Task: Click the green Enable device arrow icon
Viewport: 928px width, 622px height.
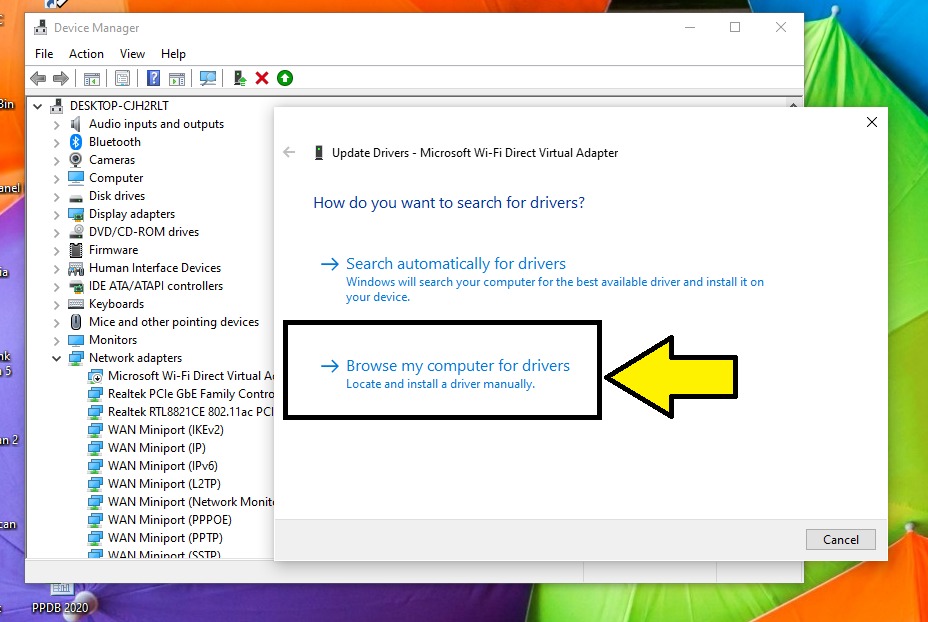Action: click(x=285, y=78)
